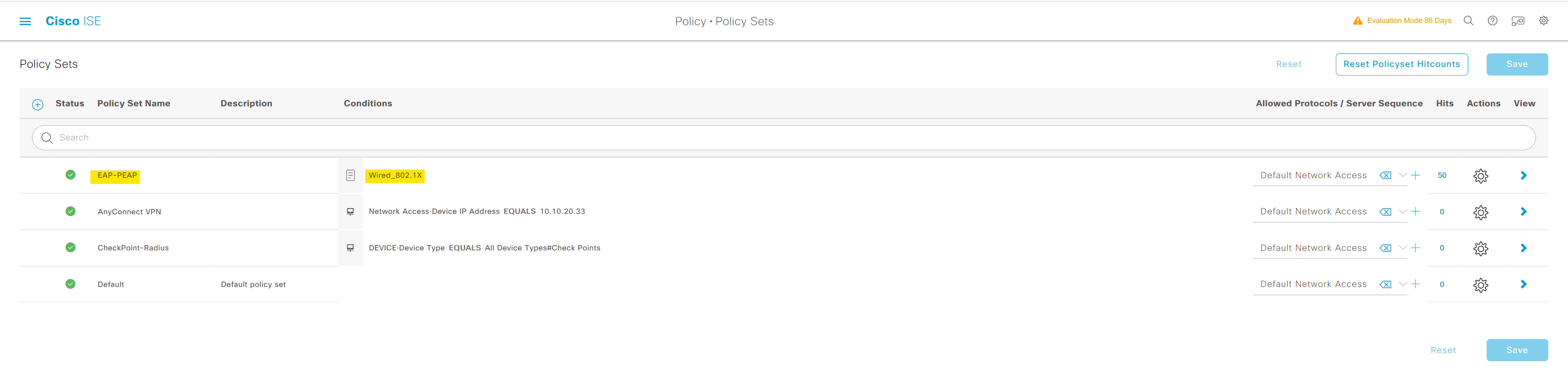This screenshot has width=1568, height=376.
Task: Open the help icon in the header
Action: (1492, 20)
